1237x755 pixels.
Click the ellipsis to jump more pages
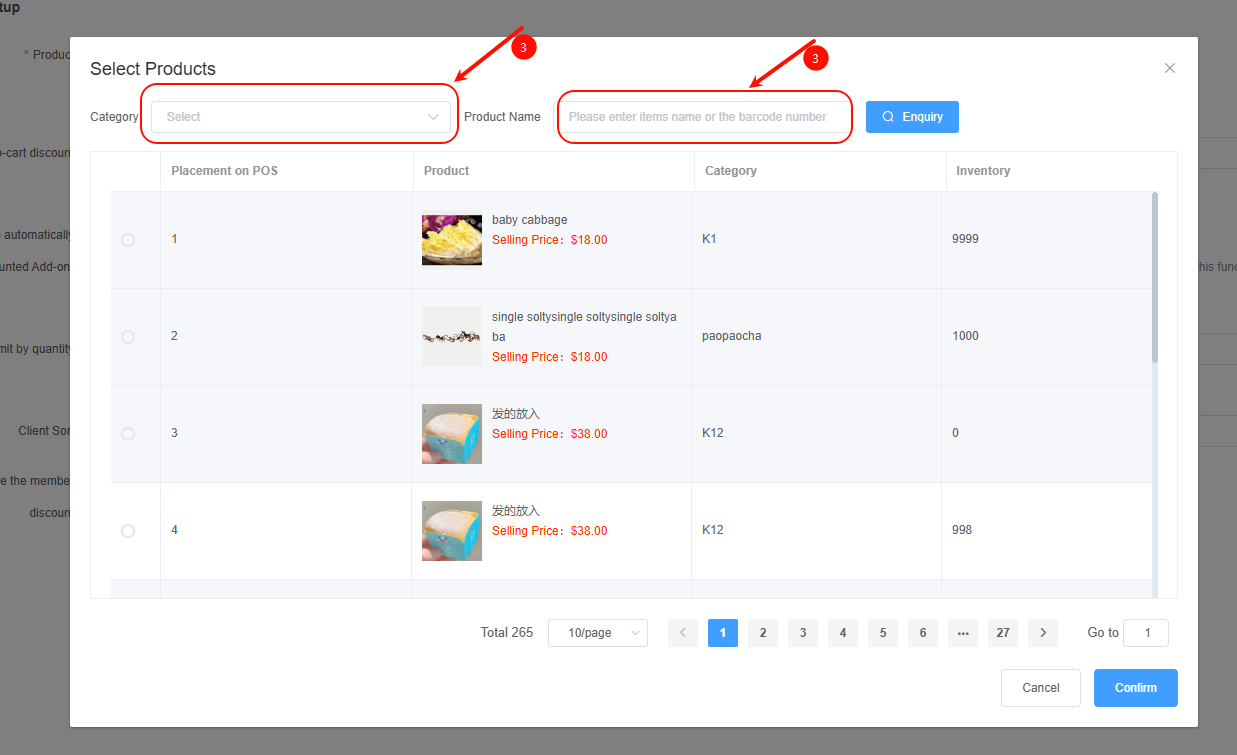point(963,633)
